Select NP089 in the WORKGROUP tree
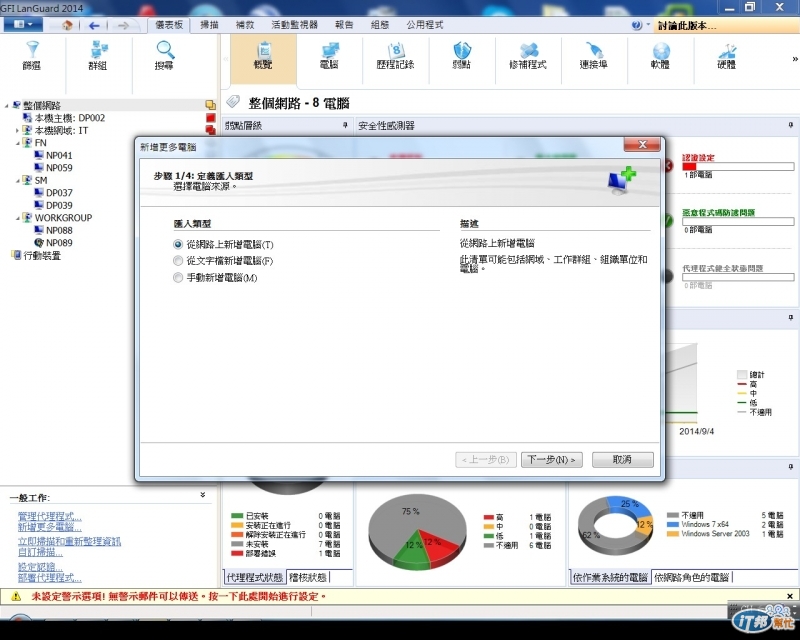The height and width of the screenshot is (640, 800). (59, 243)
